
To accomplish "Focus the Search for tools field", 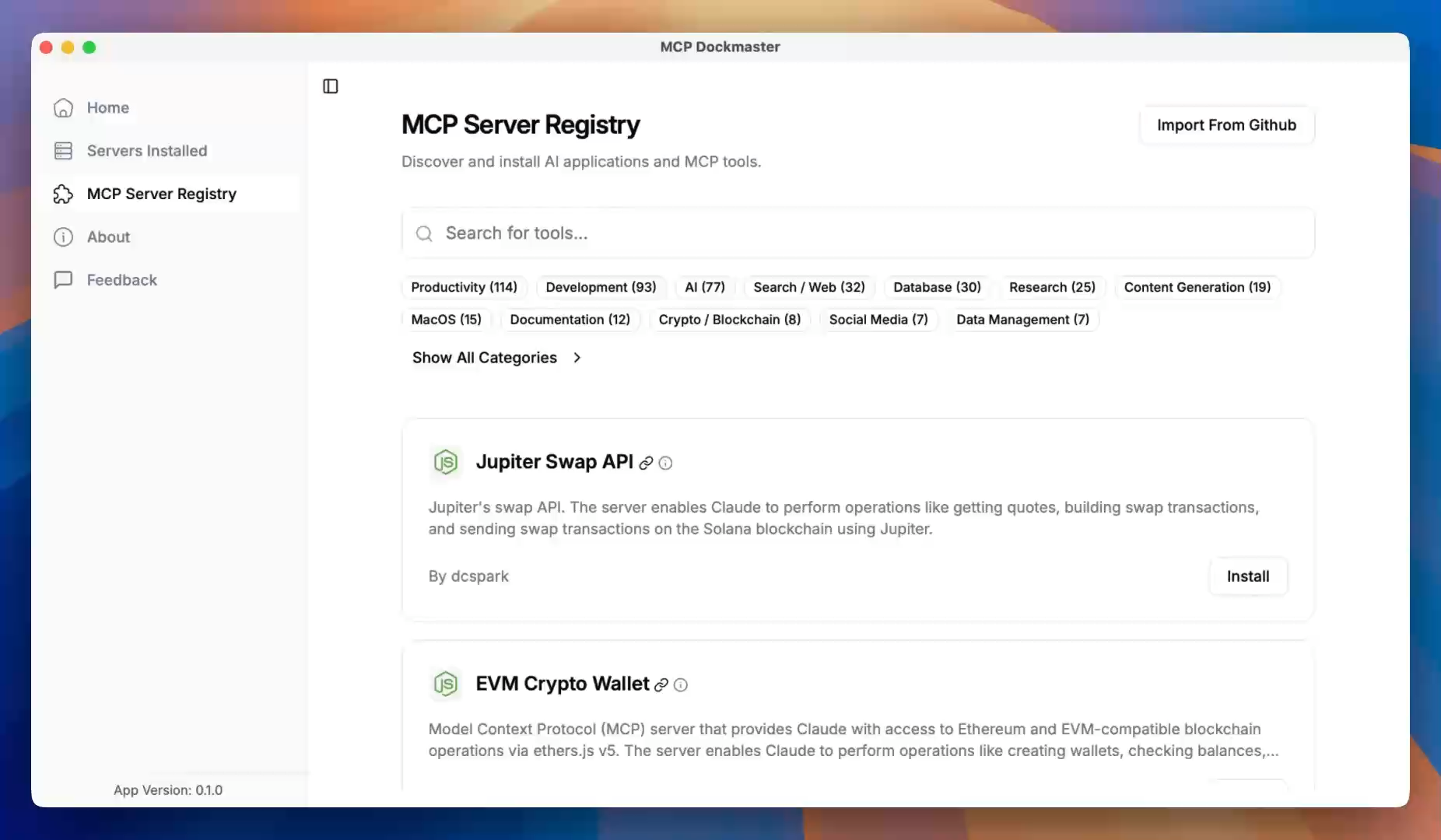I will [858, 233].
